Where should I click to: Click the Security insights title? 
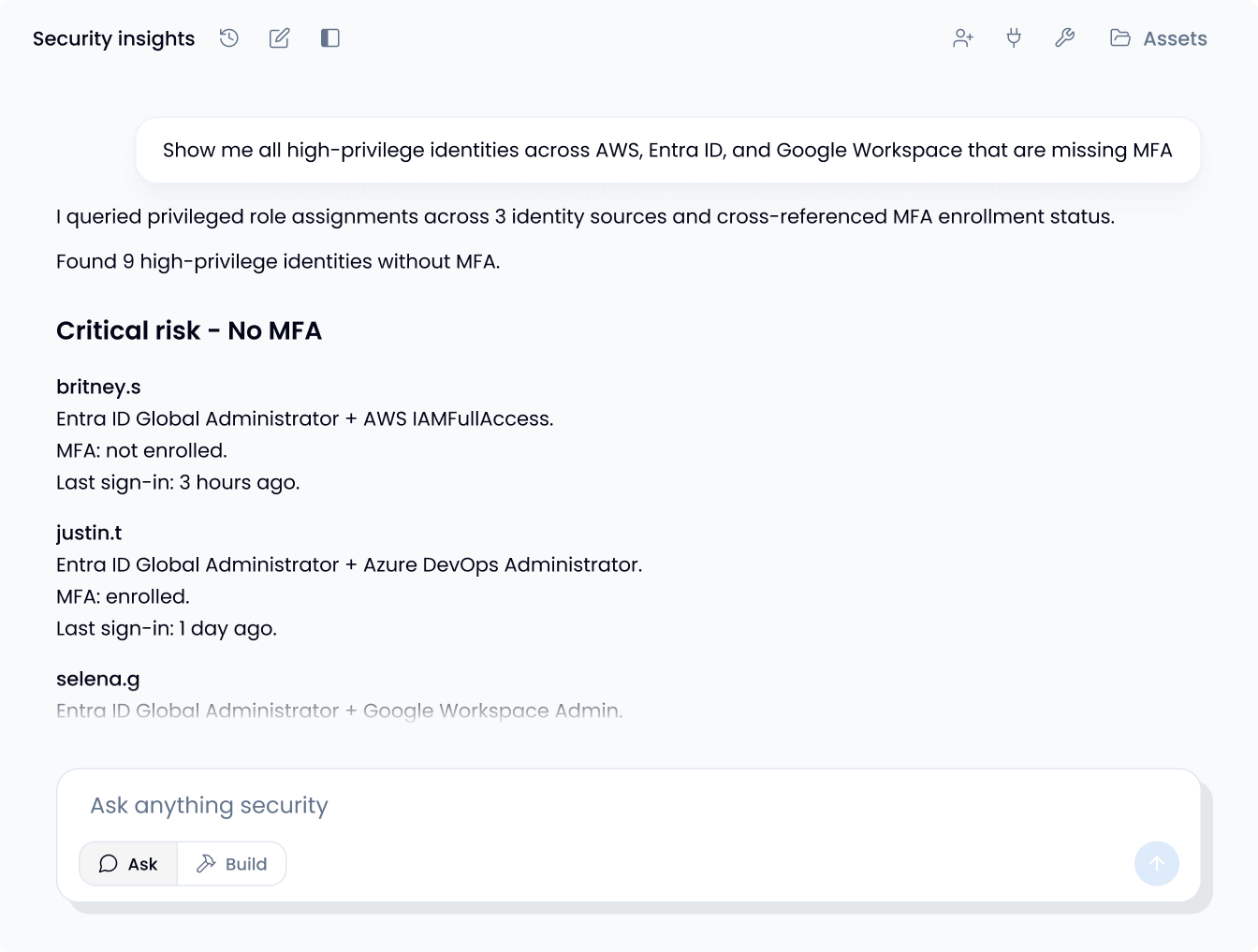click(113, 38)
